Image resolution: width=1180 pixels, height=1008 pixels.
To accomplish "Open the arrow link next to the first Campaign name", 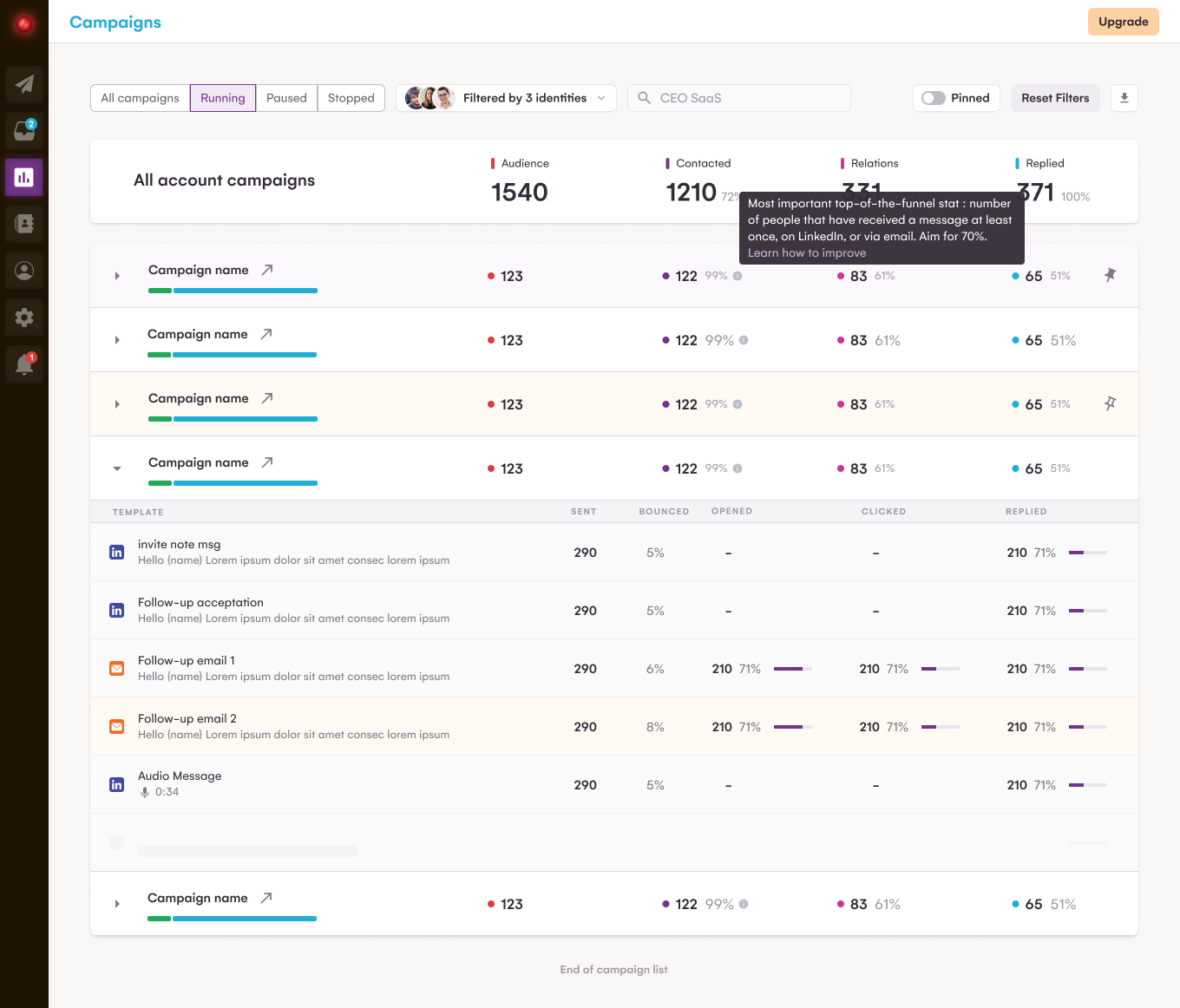I will (x=267, y=270).
